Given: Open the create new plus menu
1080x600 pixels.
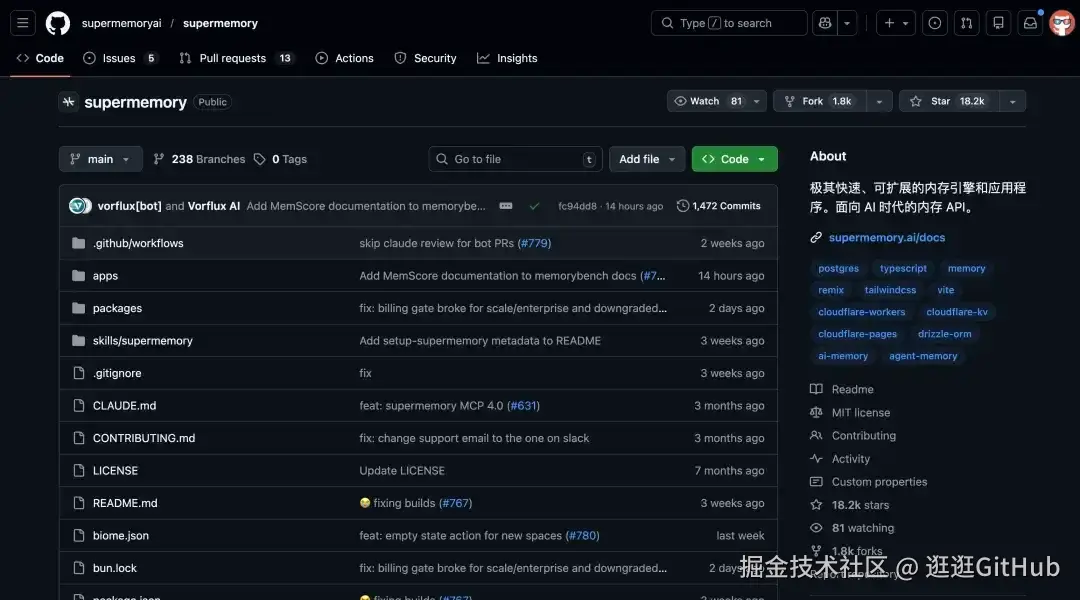Looking at the screenshot, I should pyautogui.click(x=895, y=23).
